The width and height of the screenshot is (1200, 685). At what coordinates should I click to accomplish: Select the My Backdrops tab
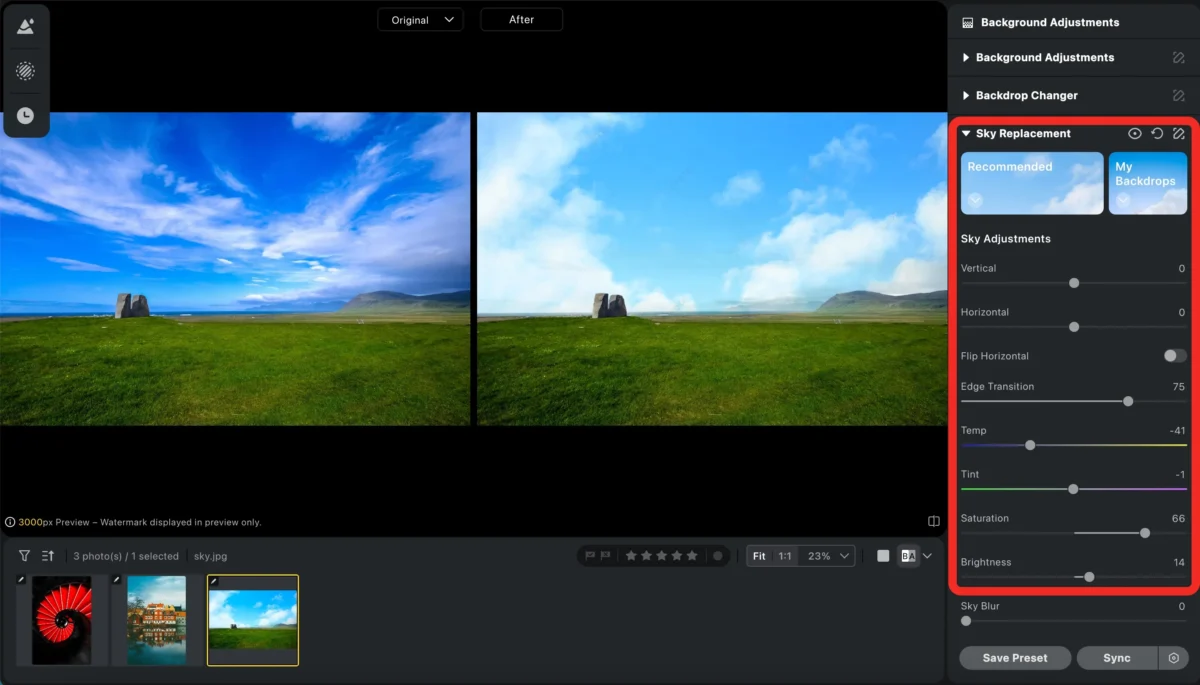click(1147, 183)
